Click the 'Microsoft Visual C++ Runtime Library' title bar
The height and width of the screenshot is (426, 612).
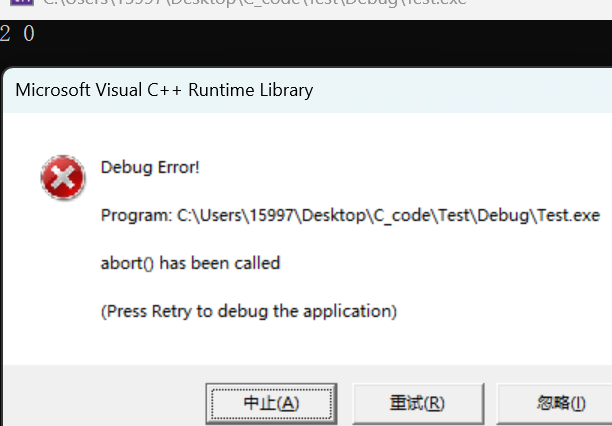tap(308, 90)
